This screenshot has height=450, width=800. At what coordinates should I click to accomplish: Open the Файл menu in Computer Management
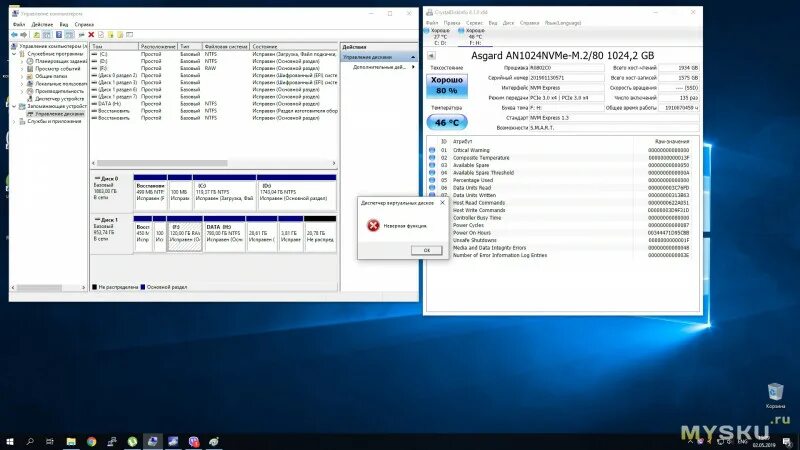click(19, 24)
